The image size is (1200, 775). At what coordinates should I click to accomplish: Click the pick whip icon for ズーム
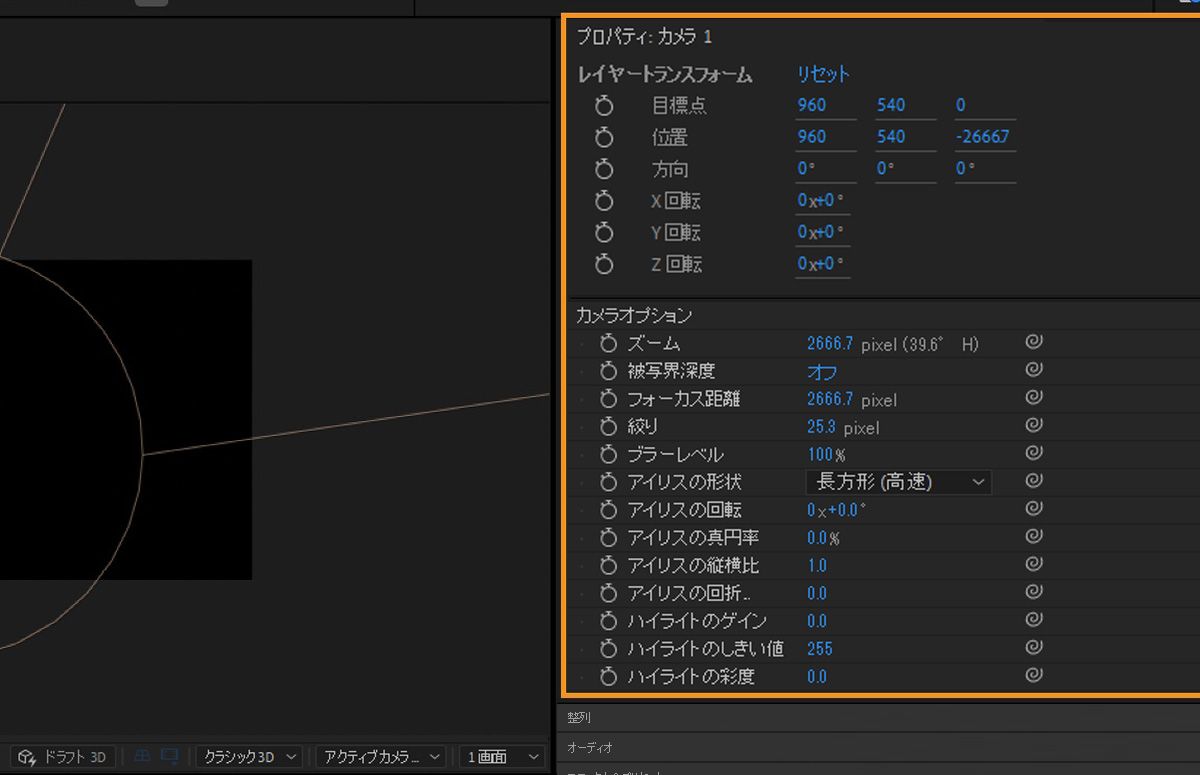(x=1034, y=342)
